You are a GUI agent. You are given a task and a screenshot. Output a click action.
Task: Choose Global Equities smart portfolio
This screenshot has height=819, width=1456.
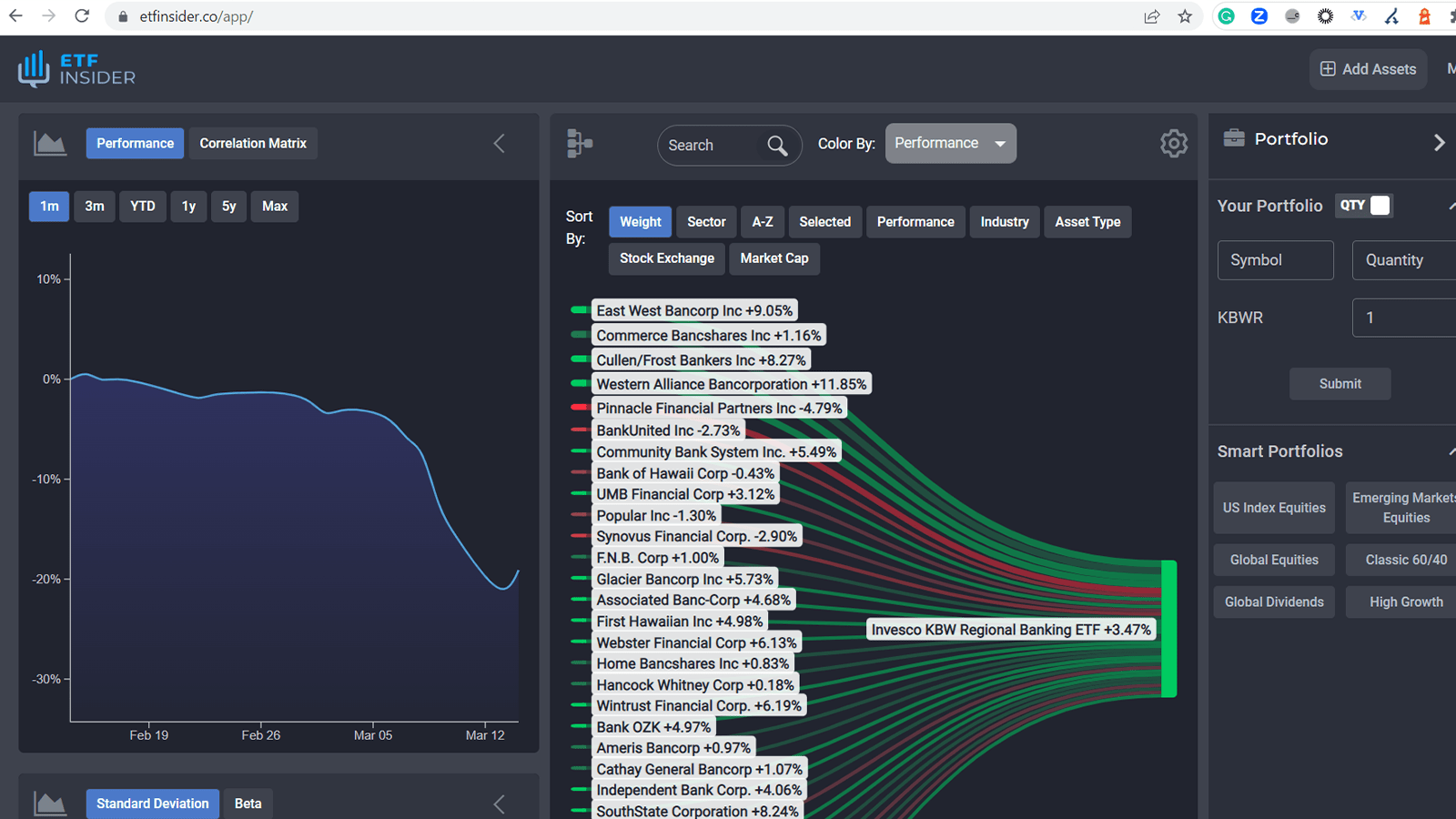coord(1274,560)
